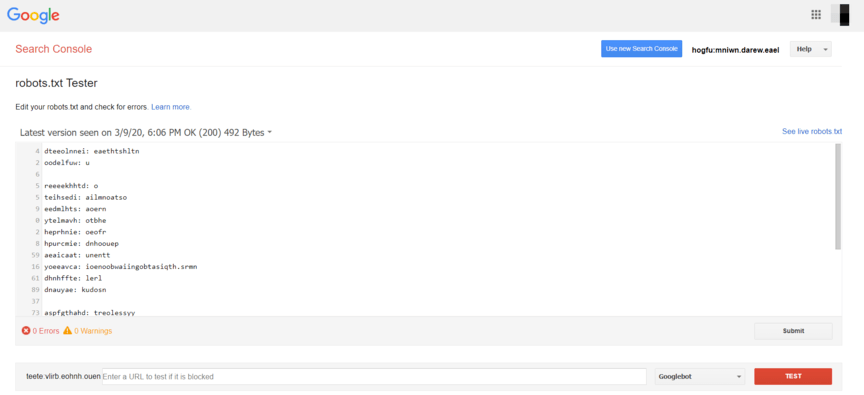
Task: Click the red Errors icon
Action: tap(26, 331)
